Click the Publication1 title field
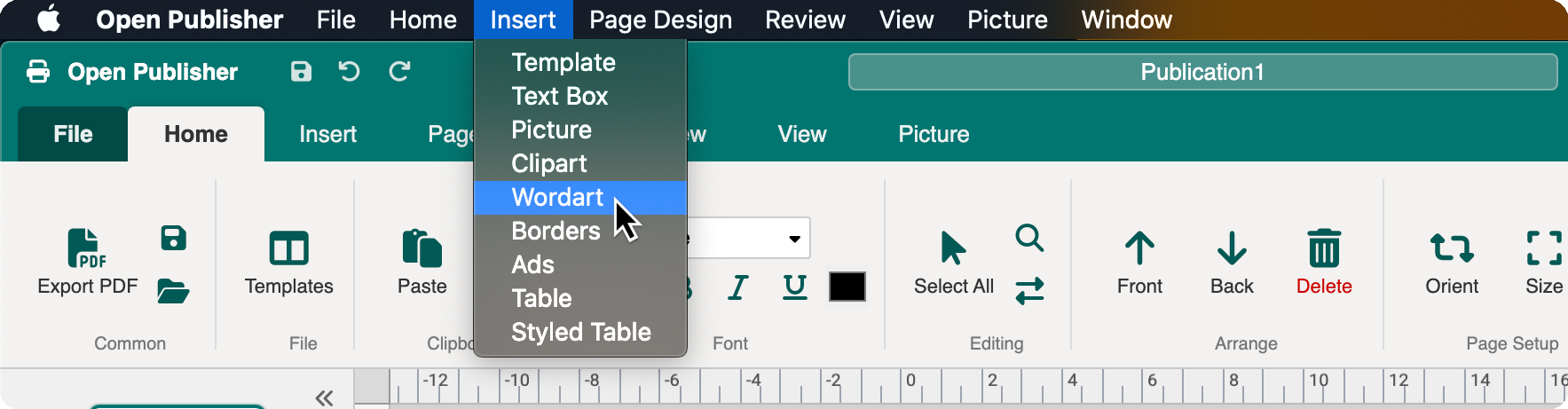The image size is (1568, 409). coord(1202,72)
